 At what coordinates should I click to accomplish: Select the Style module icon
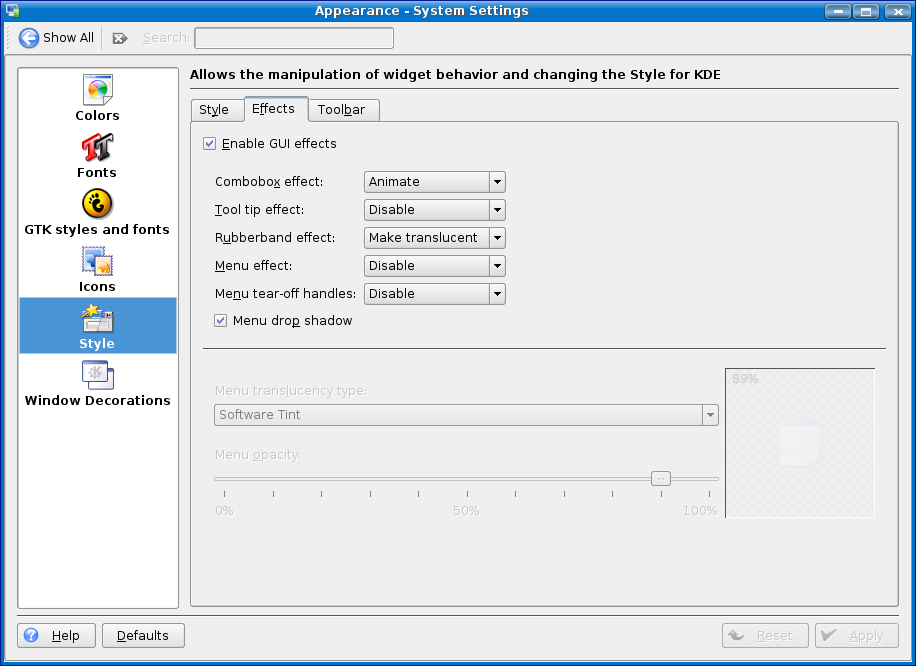coord(97,320)
